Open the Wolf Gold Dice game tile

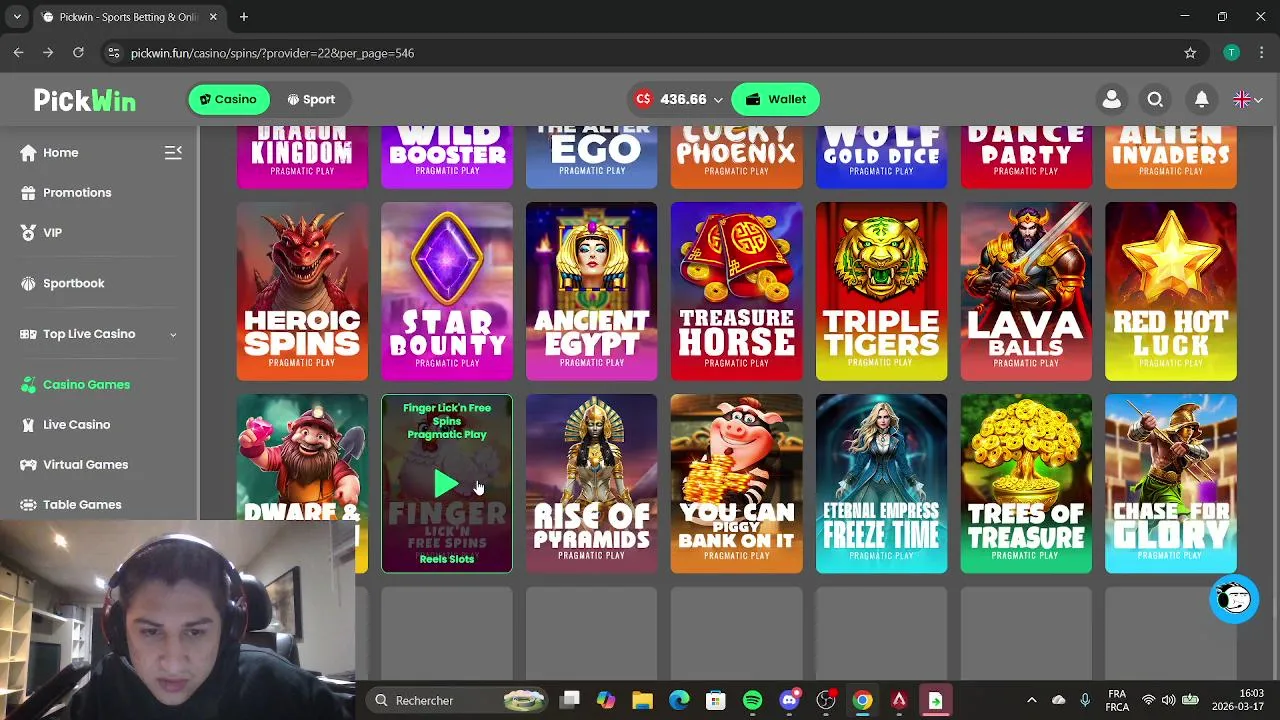(x=881, y=157)
